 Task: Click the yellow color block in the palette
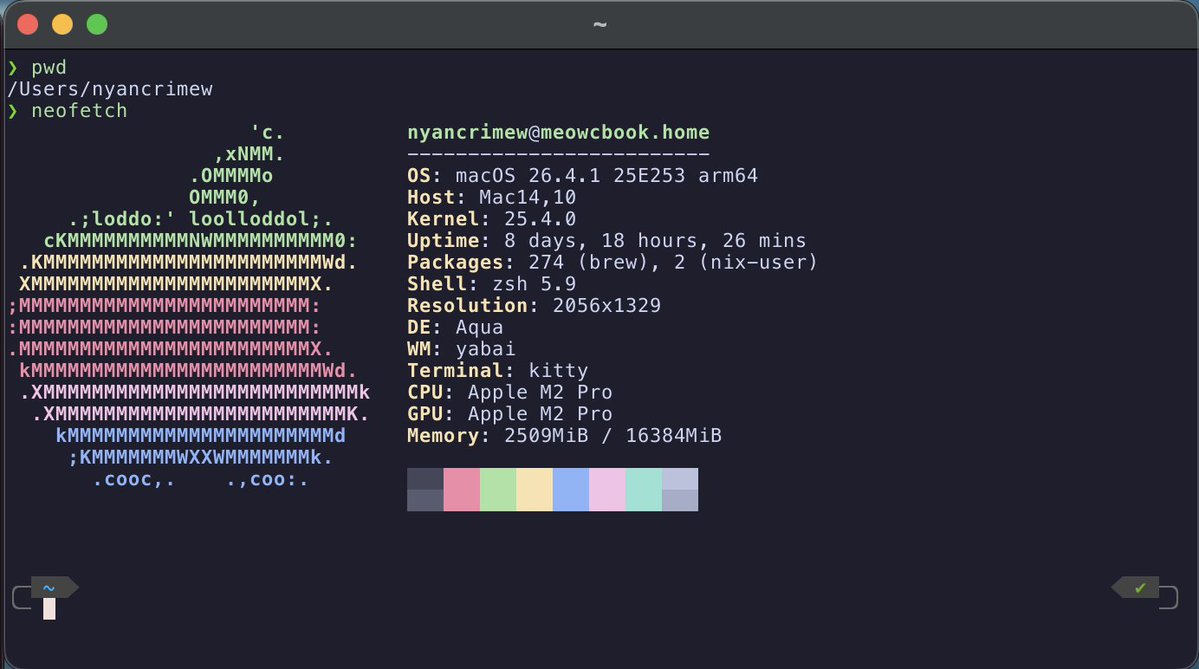pyautogui.click(x=535, y=489)
